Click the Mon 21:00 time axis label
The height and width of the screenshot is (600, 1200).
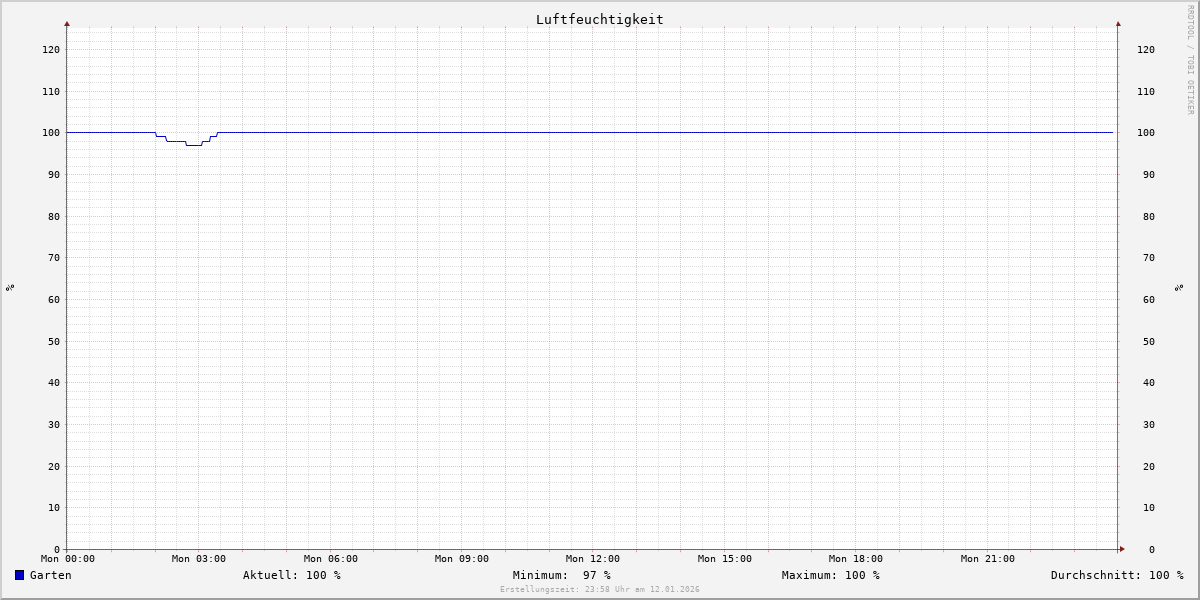point(987,559)
